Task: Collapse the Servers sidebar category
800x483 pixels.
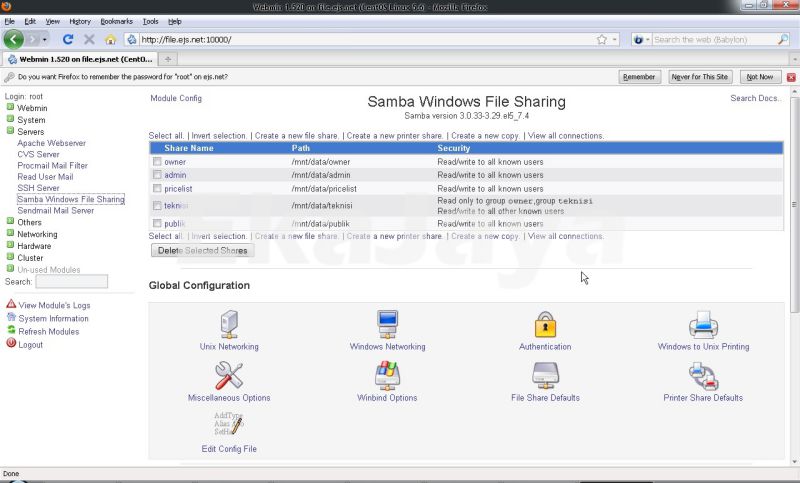Action: tap(11, 132)
